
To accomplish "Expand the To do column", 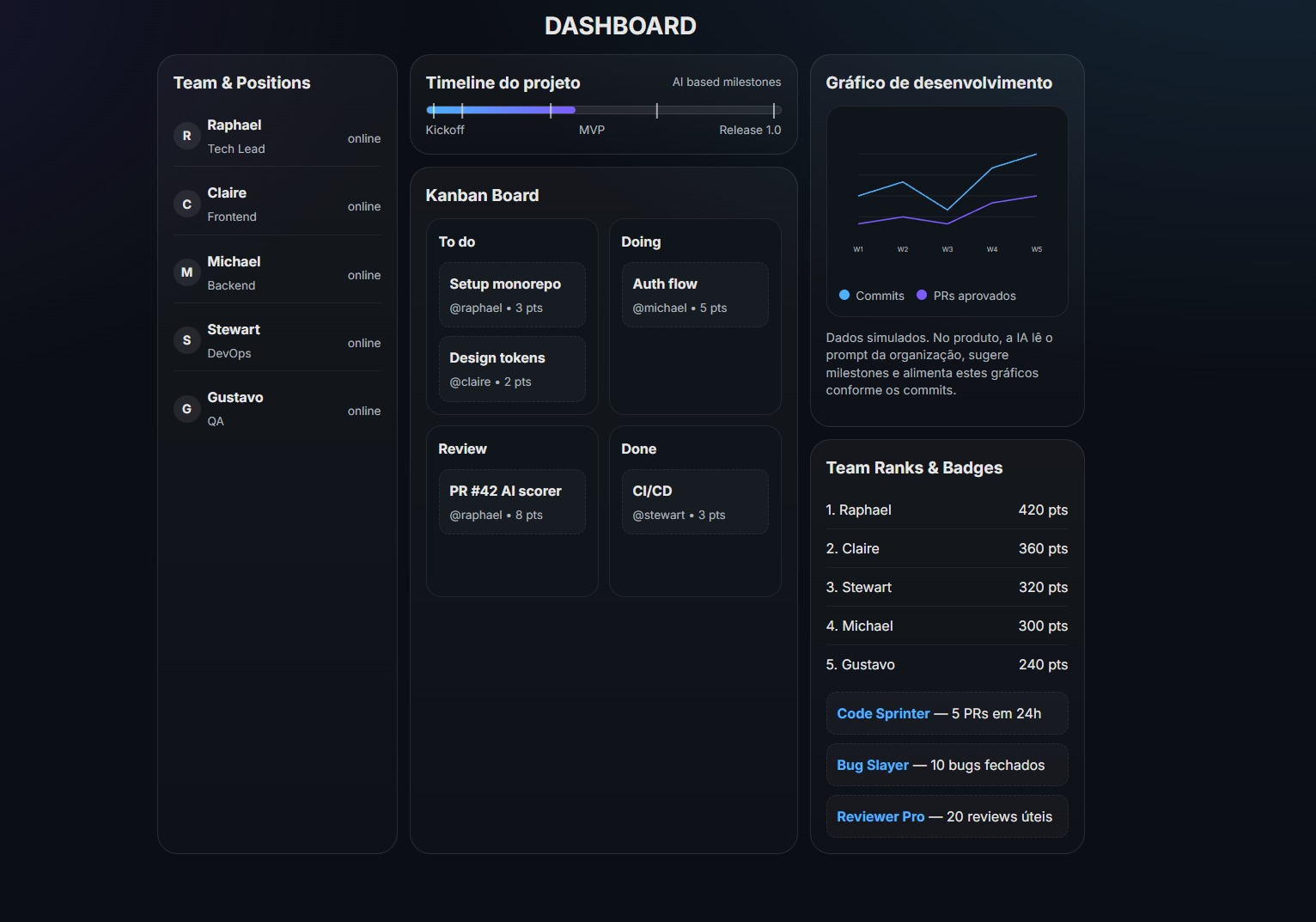I will (456, 241).
